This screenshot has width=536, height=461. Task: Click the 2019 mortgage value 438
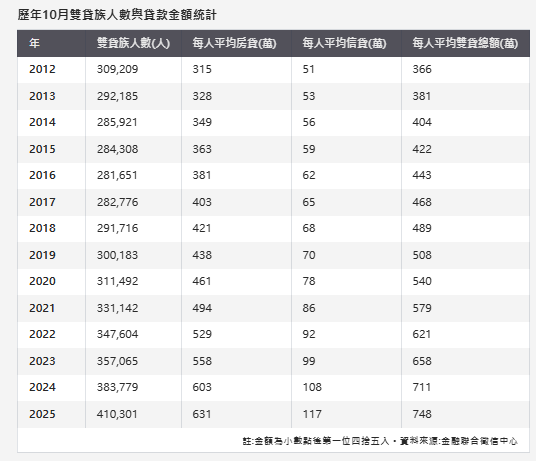[x=202, y=255]
